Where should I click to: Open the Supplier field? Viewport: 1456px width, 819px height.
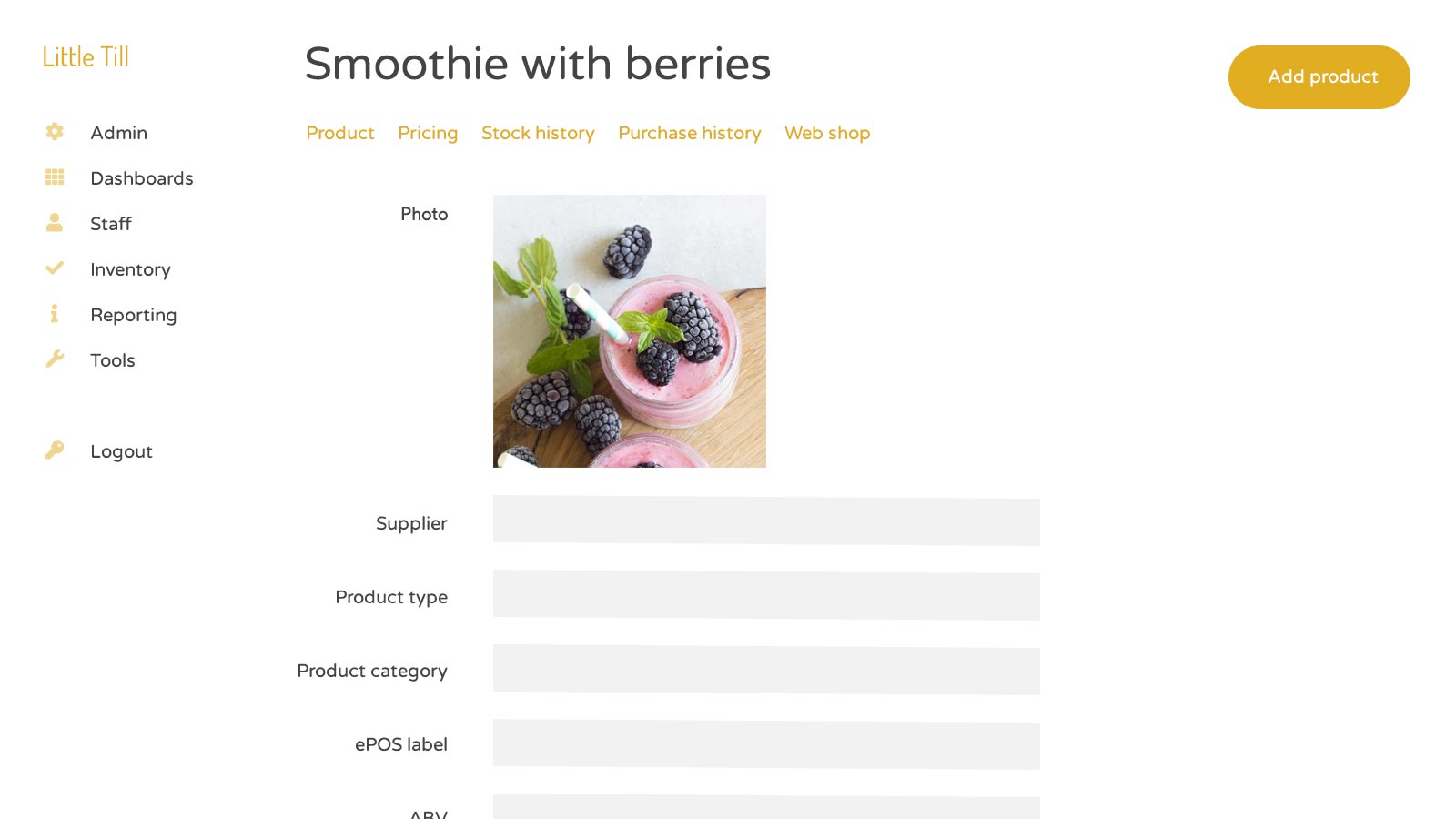pyautogui.click(x=766, y=521)
